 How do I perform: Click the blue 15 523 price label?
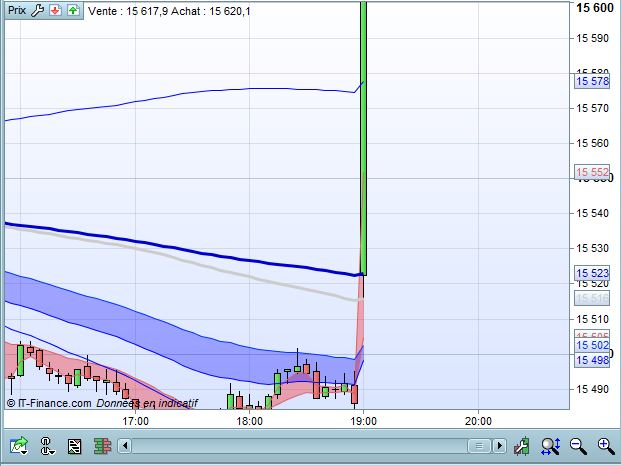coord(592,273)
